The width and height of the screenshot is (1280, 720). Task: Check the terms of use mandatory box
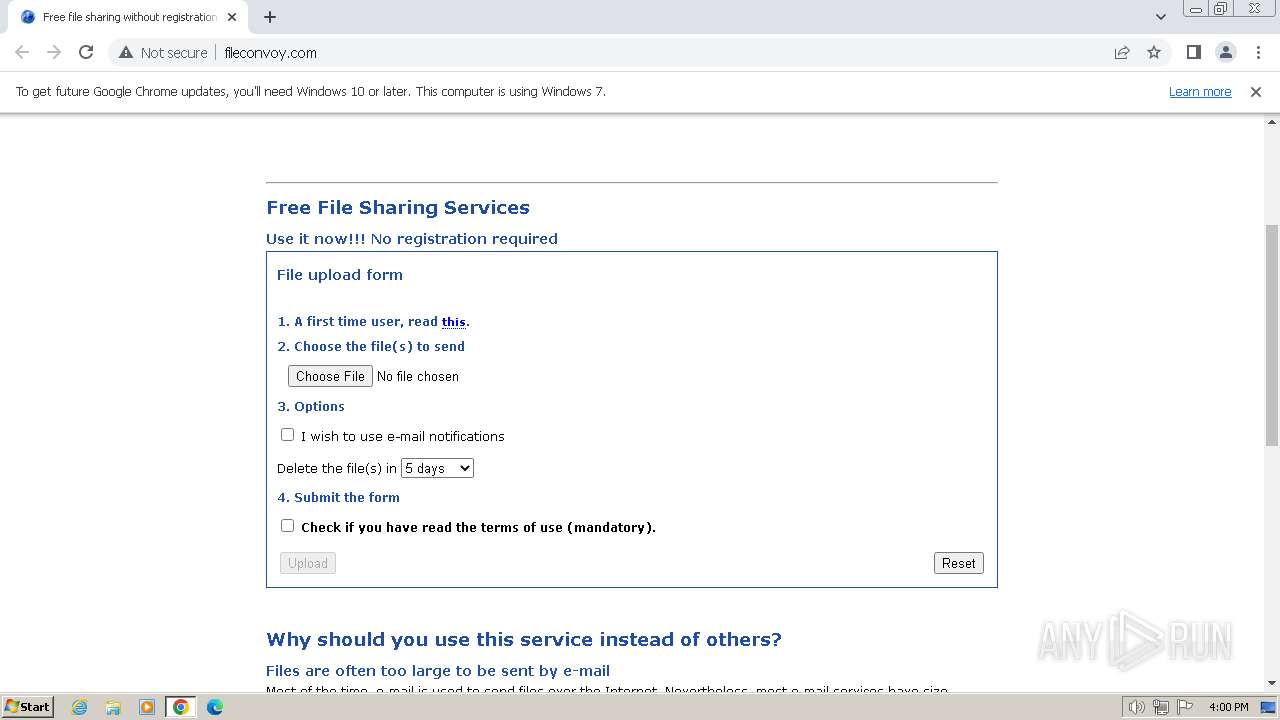(288, 526)
